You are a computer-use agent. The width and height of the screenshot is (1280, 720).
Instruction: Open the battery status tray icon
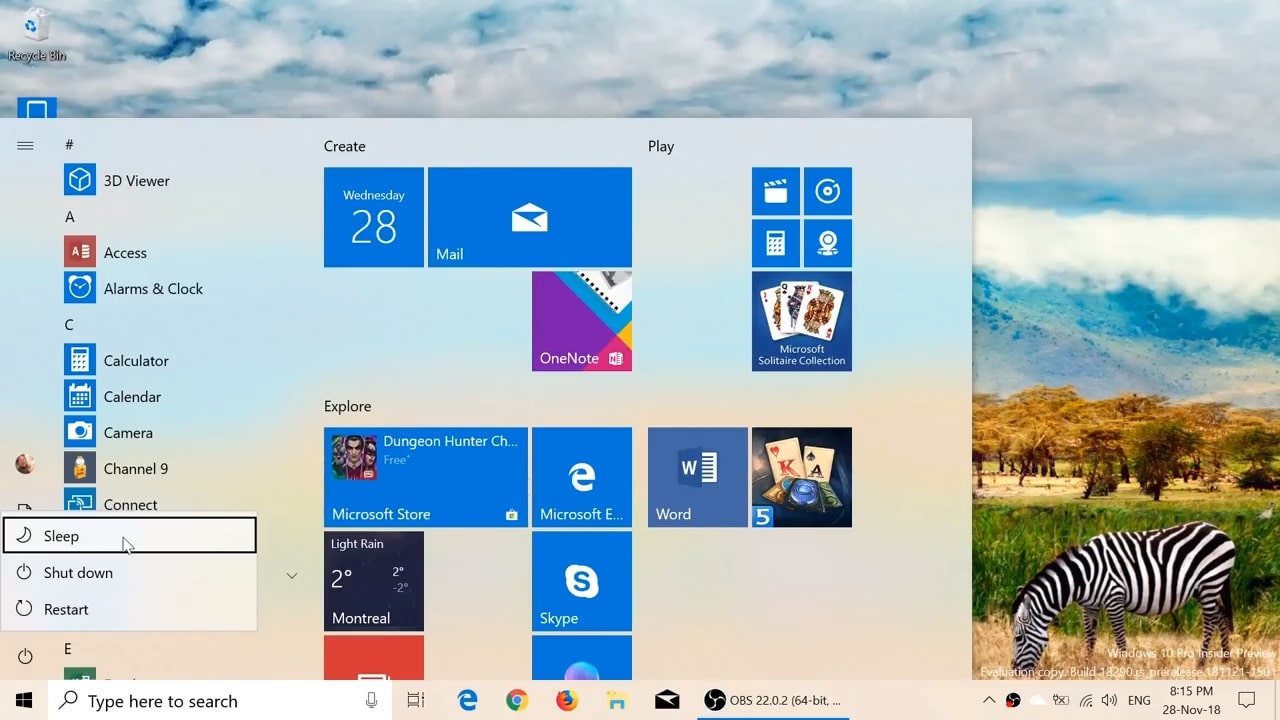[x=1061, y=700]
